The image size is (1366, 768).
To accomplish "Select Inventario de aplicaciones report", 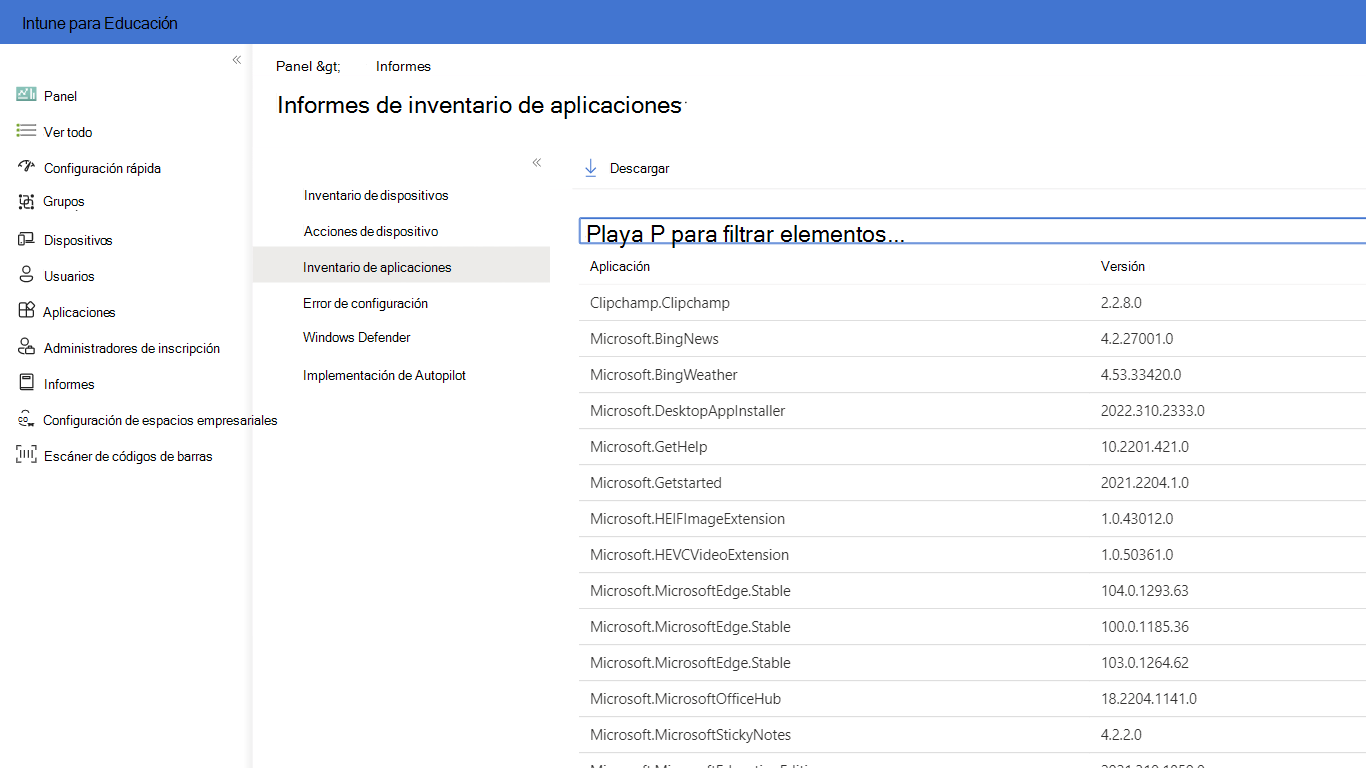I will coord(401,267).
